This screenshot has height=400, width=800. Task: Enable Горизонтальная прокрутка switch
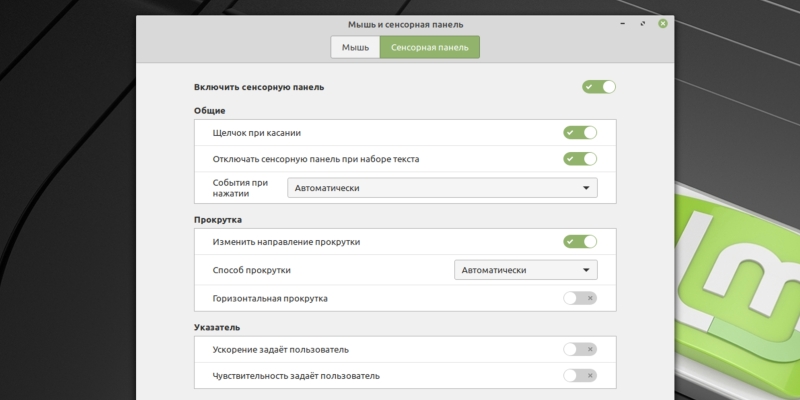point(580,298)
